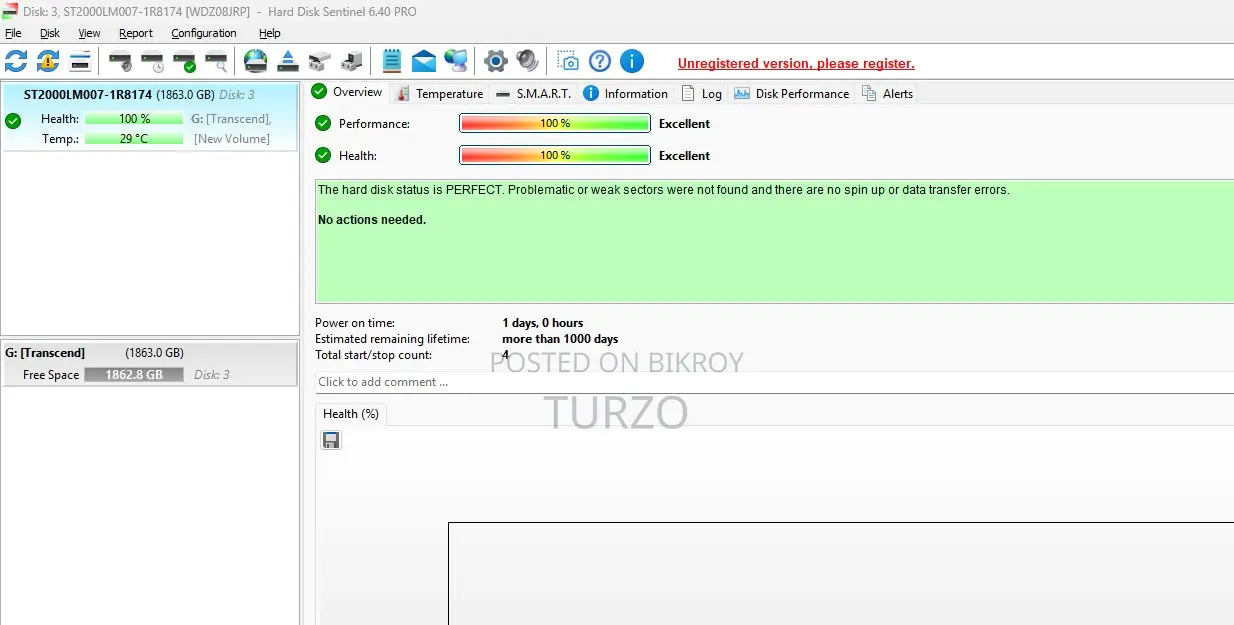Click the 'Click to add comment' field
Screen dimensions: 1234x625
point(775,382)
